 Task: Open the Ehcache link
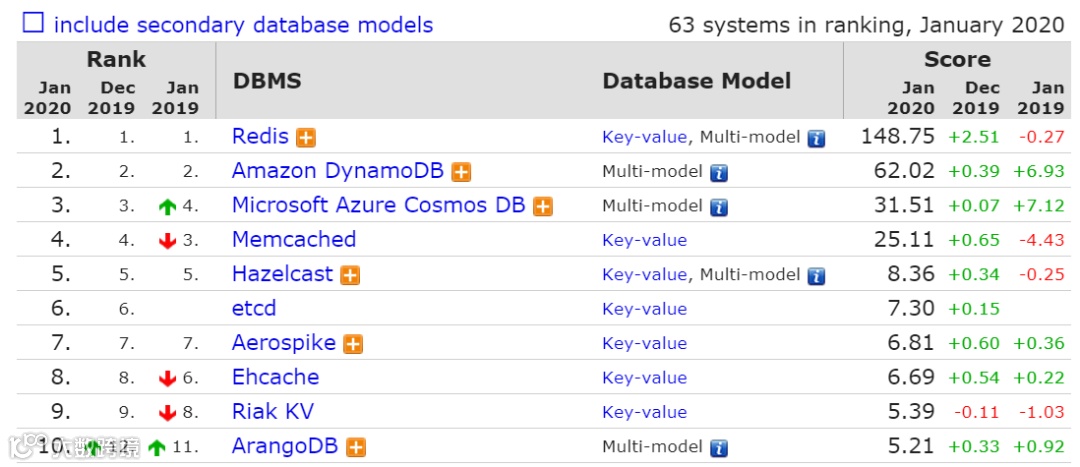pyautogui.click(x=275, y=378)
